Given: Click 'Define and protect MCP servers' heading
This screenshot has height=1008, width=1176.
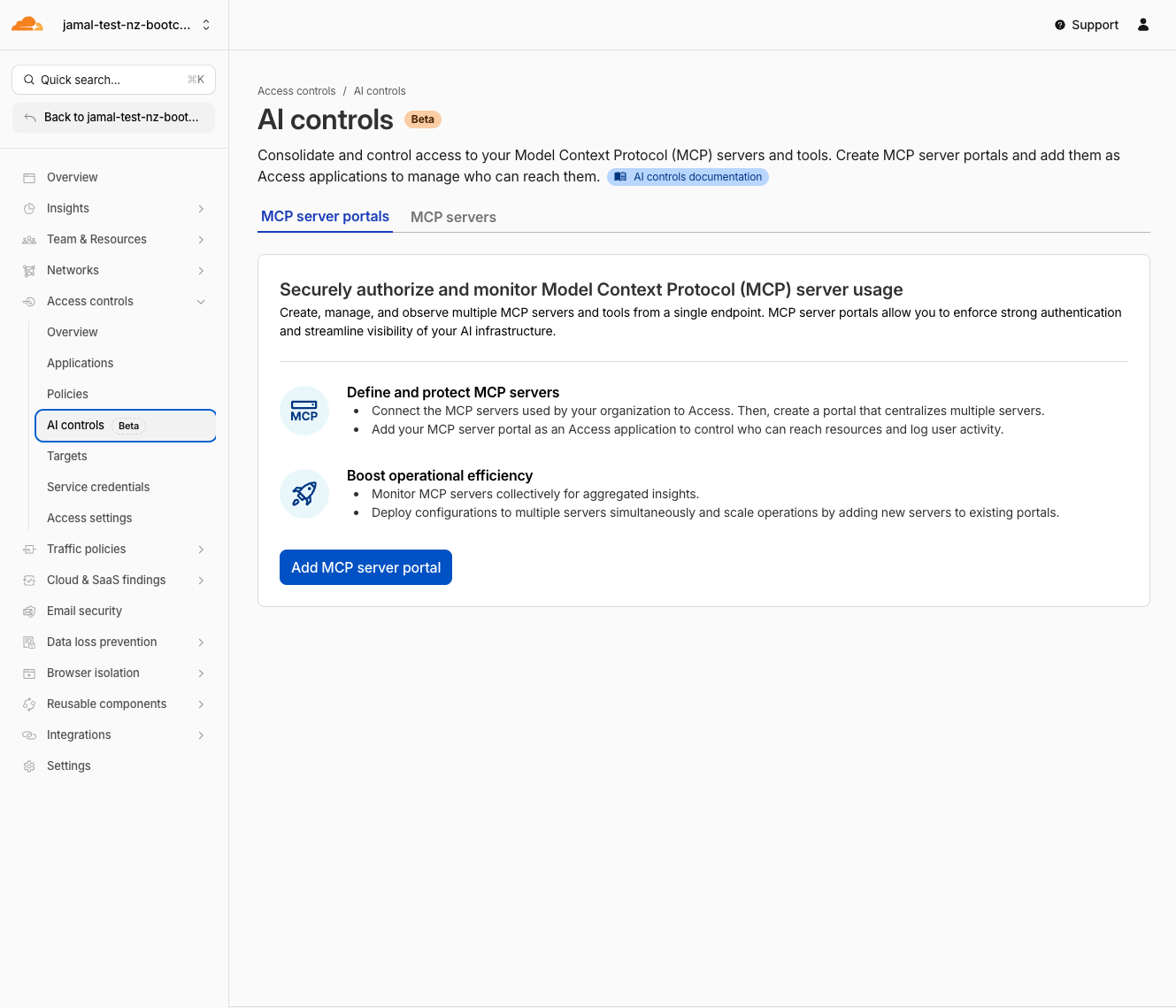Looking at the screenshot, I should coord(453,392).
